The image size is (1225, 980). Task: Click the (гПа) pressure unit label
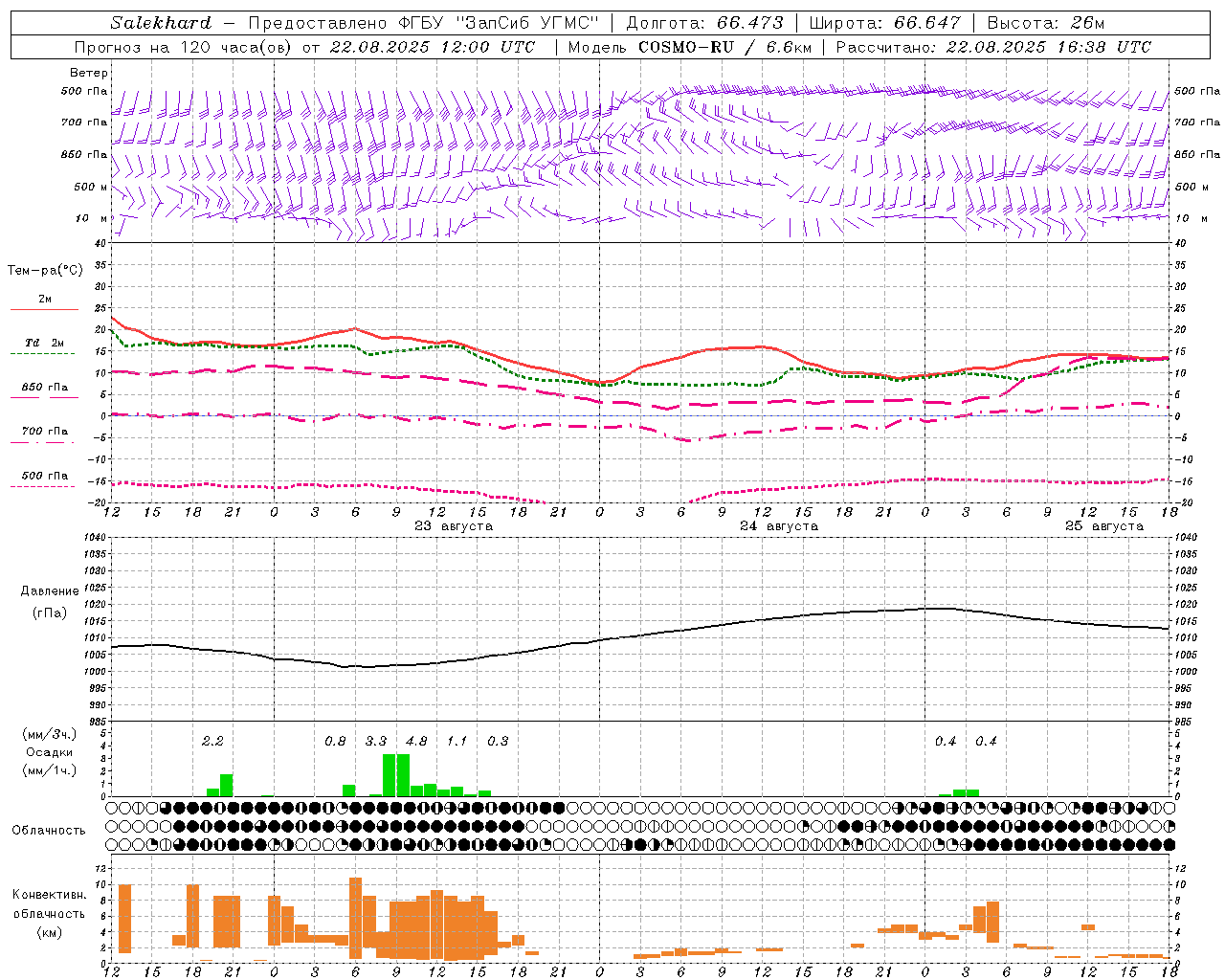click(50, 613)
